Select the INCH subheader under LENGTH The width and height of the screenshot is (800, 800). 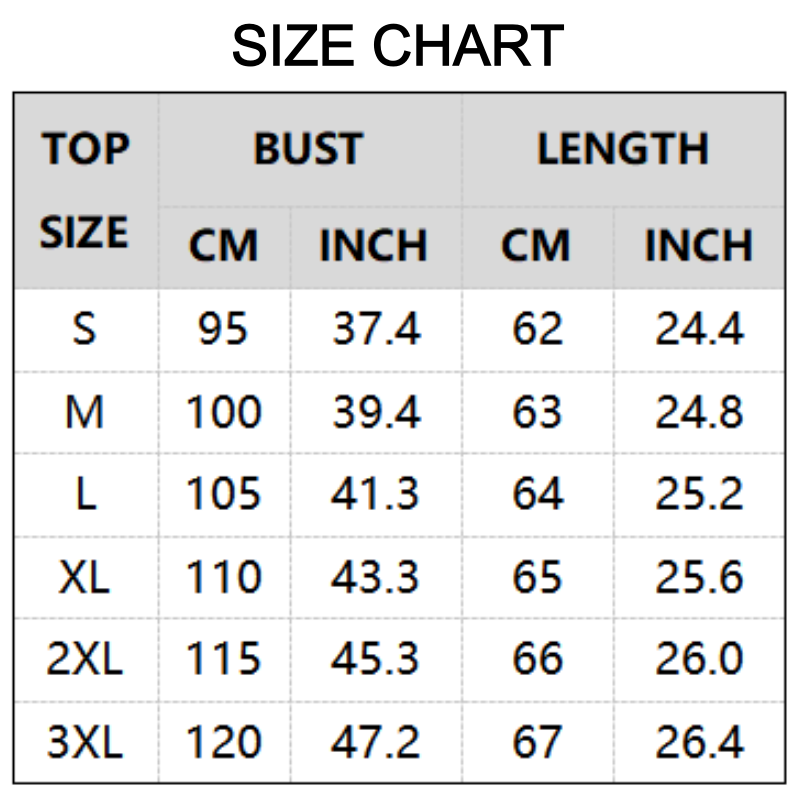[698, 246]
